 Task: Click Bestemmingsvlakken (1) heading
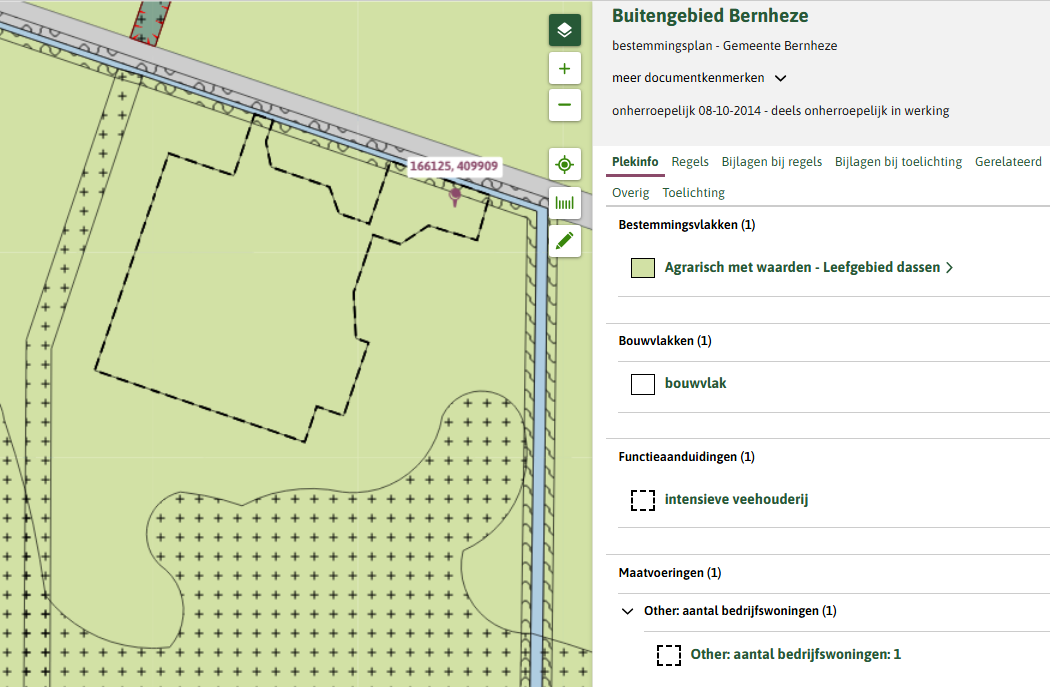(x=686, y=225)
